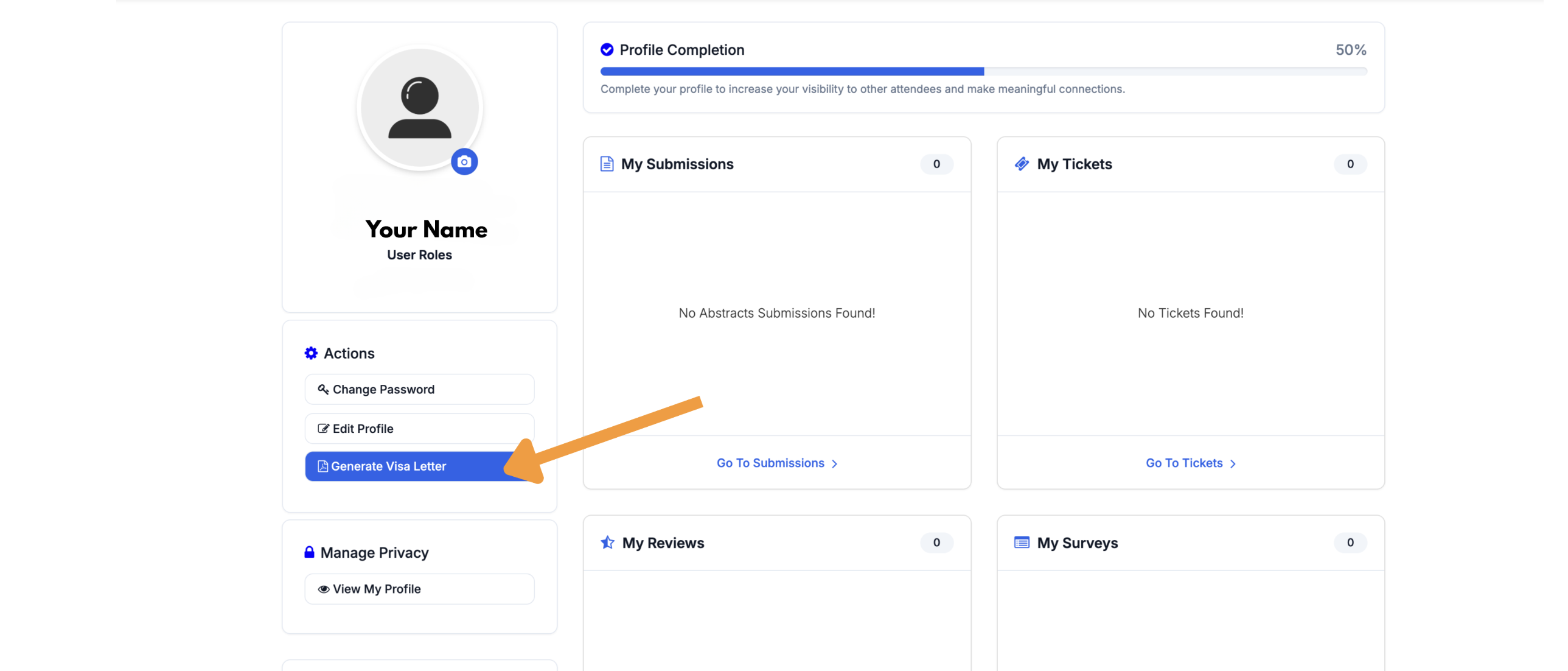Click the chevron beside Go To Tickets
Viewport: 1568px width, 671px height.
coord(1233,464)
